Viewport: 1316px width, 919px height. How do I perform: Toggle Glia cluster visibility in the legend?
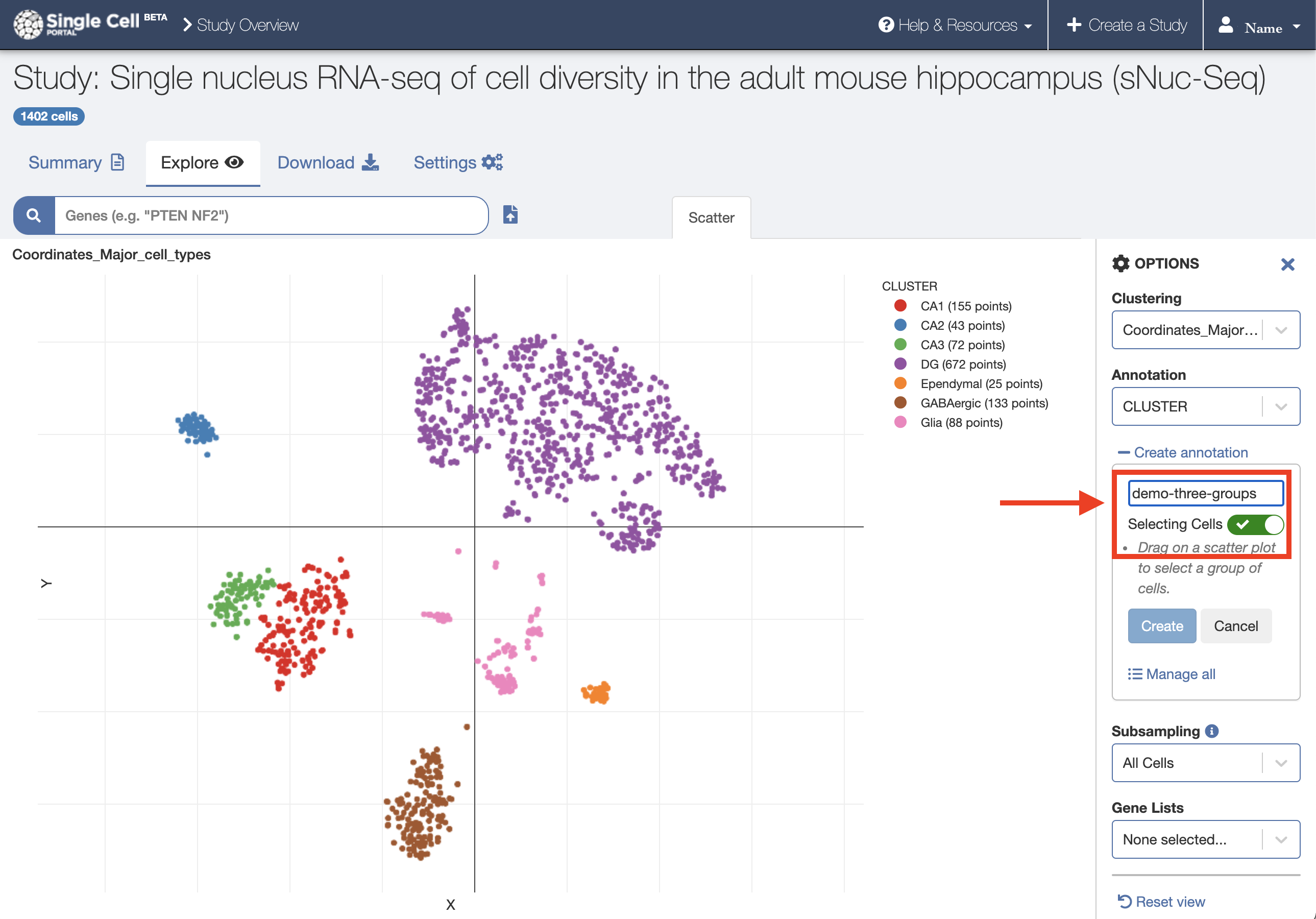961,423
